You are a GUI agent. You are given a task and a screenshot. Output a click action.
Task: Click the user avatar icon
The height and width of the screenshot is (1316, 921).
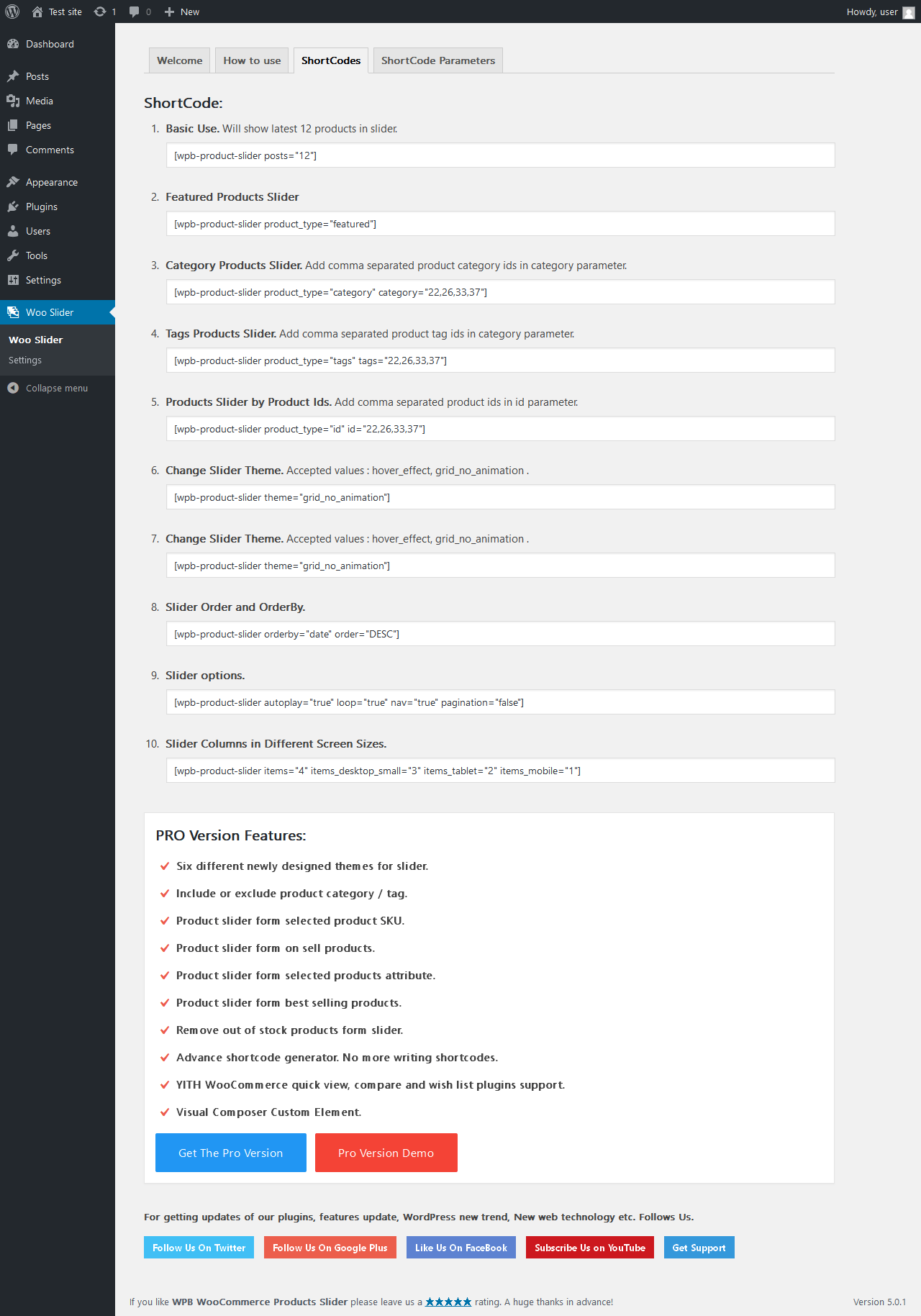pyautogui.click(x=909, y=12)
